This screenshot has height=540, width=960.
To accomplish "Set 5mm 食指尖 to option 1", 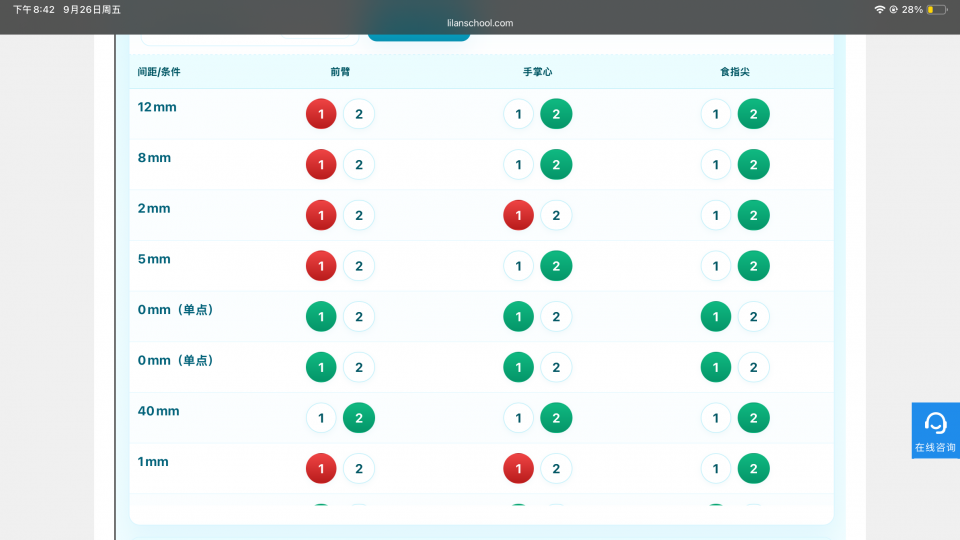I will 716,266.
